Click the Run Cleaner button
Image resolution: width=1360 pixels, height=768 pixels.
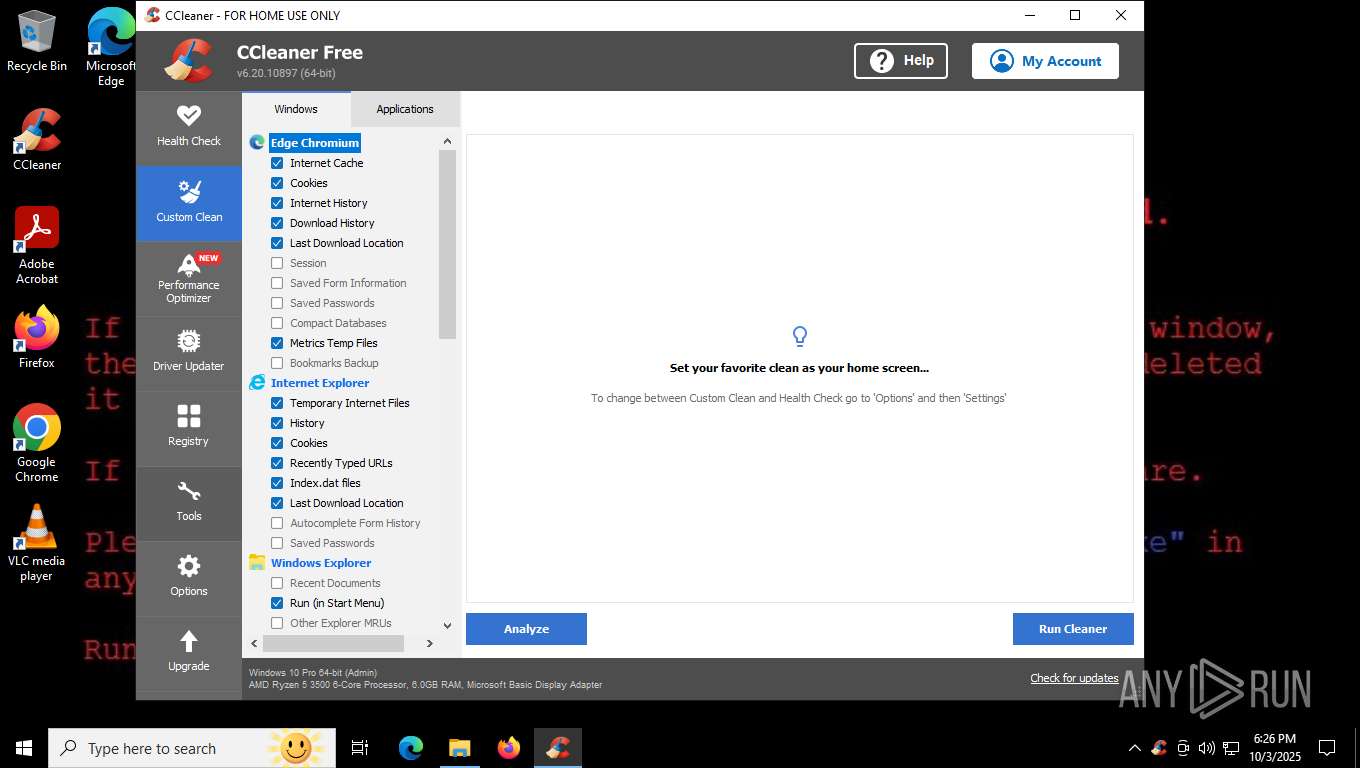[x=1073, y=629]
